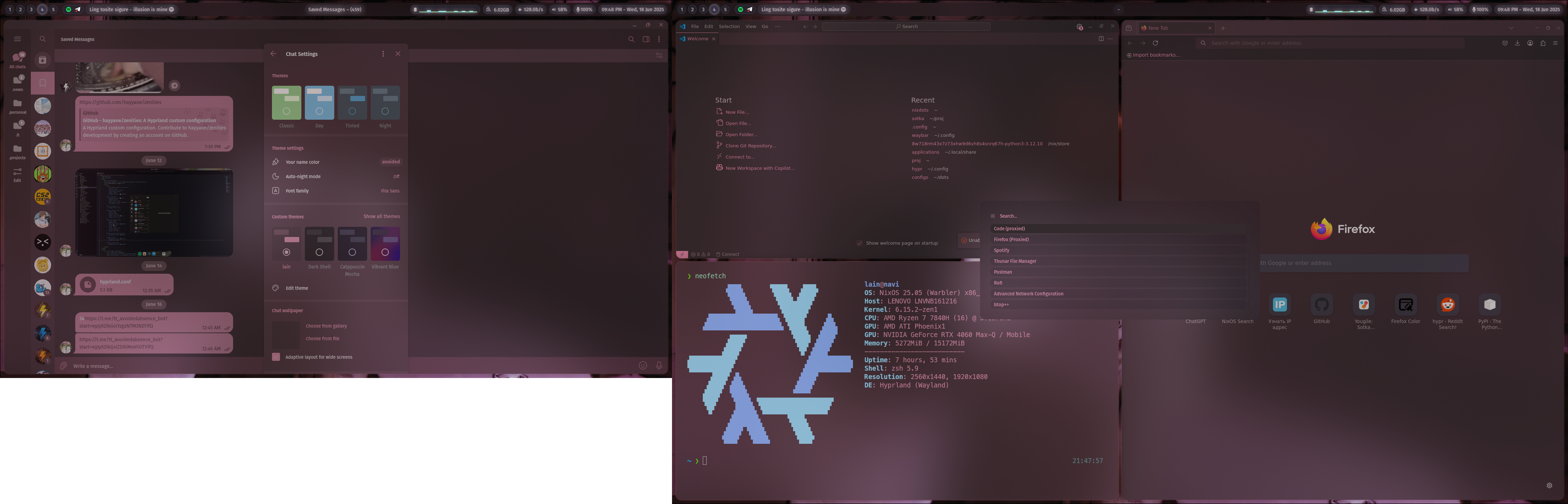Toggle Telegram's right side panel icon
The height and width of the screenshot is (504, 1568).
[x=646, y=40]
